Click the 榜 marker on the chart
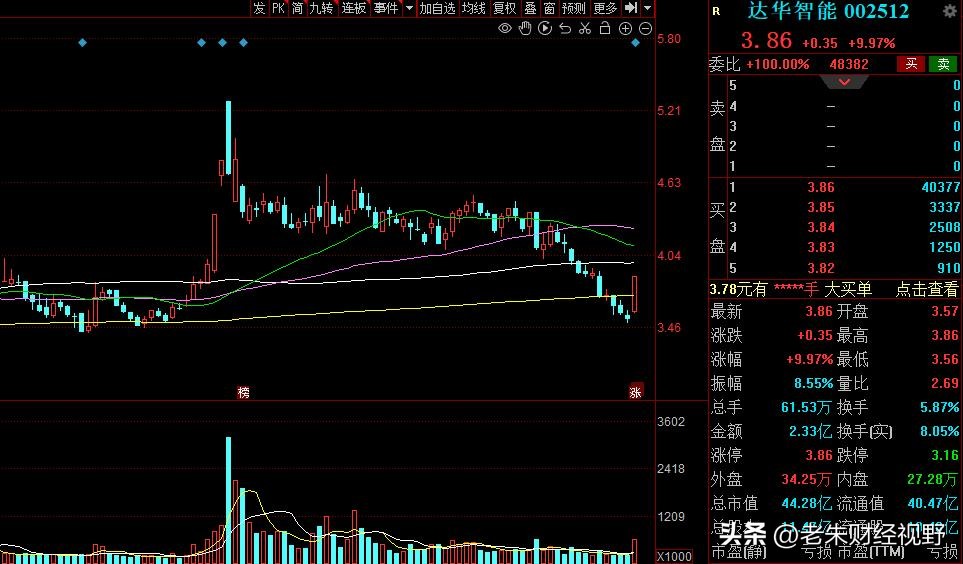 244,392
